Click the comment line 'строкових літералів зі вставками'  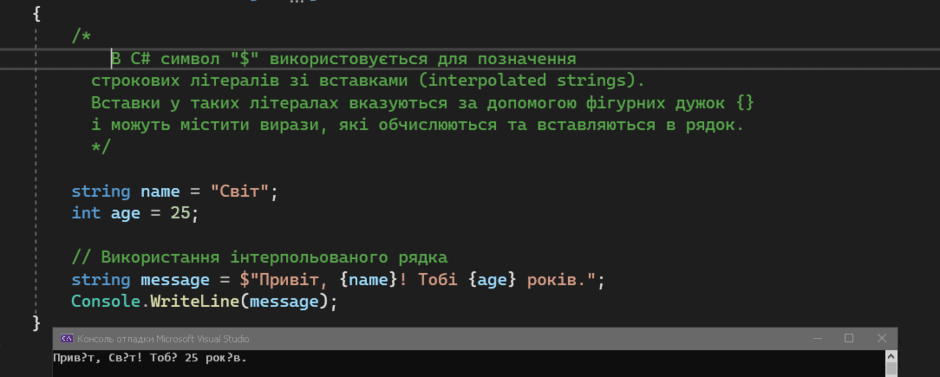368,81
